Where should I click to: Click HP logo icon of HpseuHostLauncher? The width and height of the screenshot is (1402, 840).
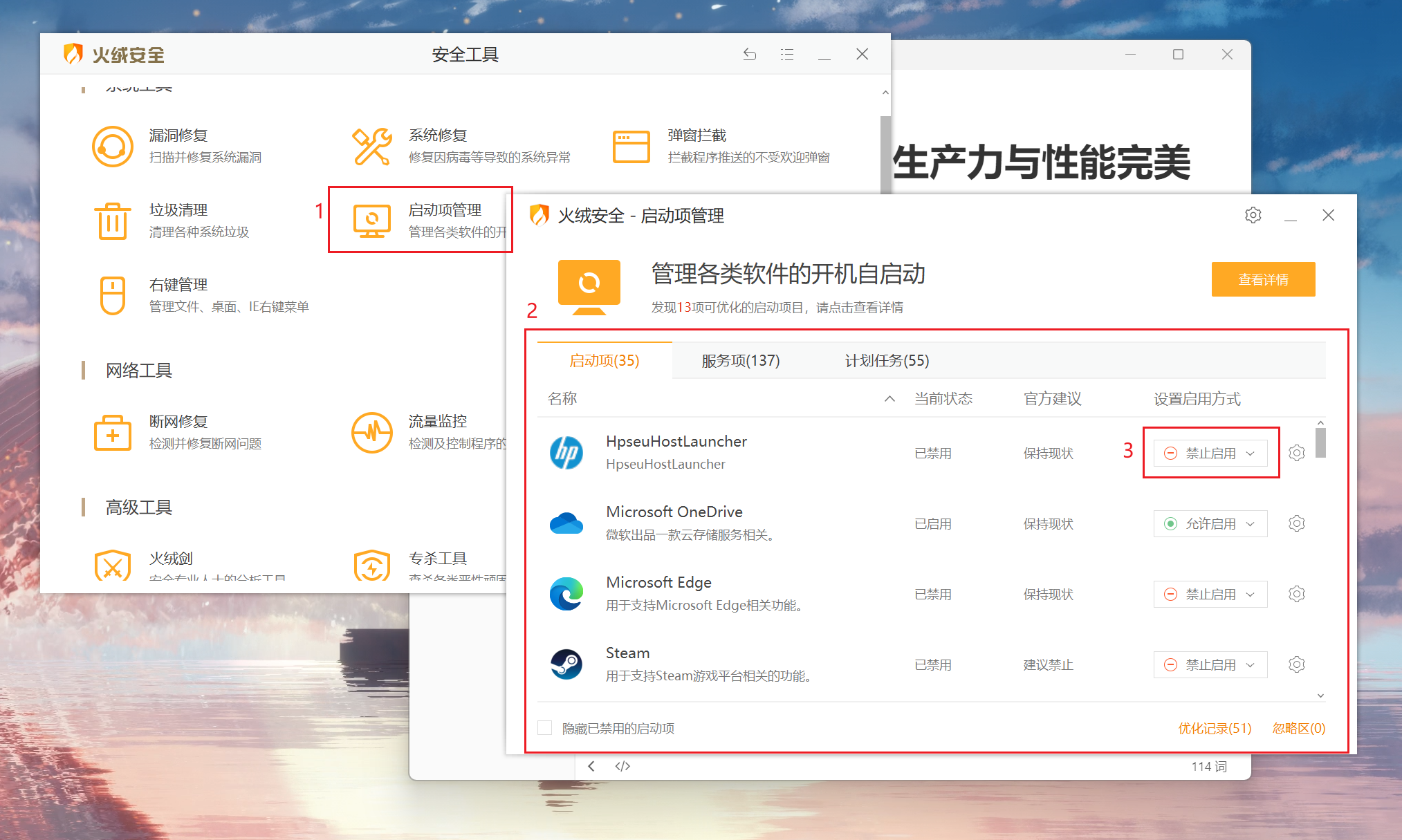566,453
